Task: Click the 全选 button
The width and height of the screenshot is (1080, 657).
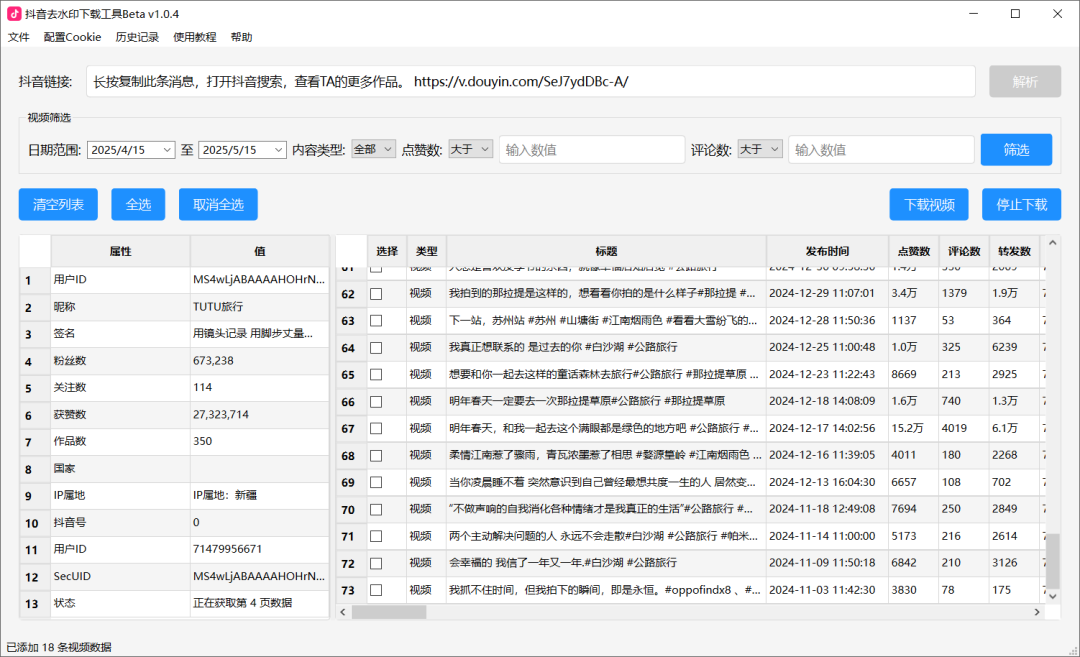Action: point(138,205)
